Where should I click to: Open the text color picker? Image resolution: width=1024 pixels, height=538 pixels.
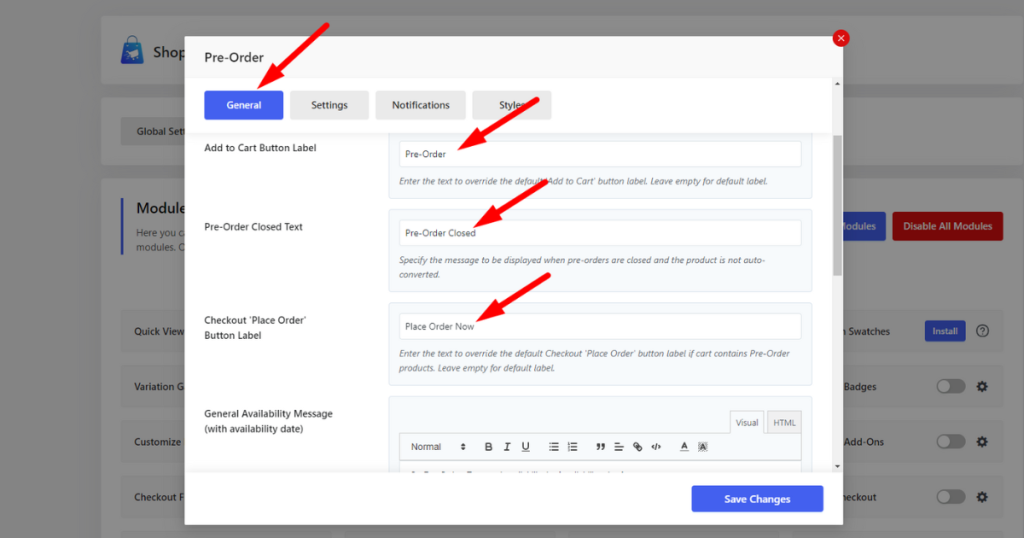click(684, 447)
